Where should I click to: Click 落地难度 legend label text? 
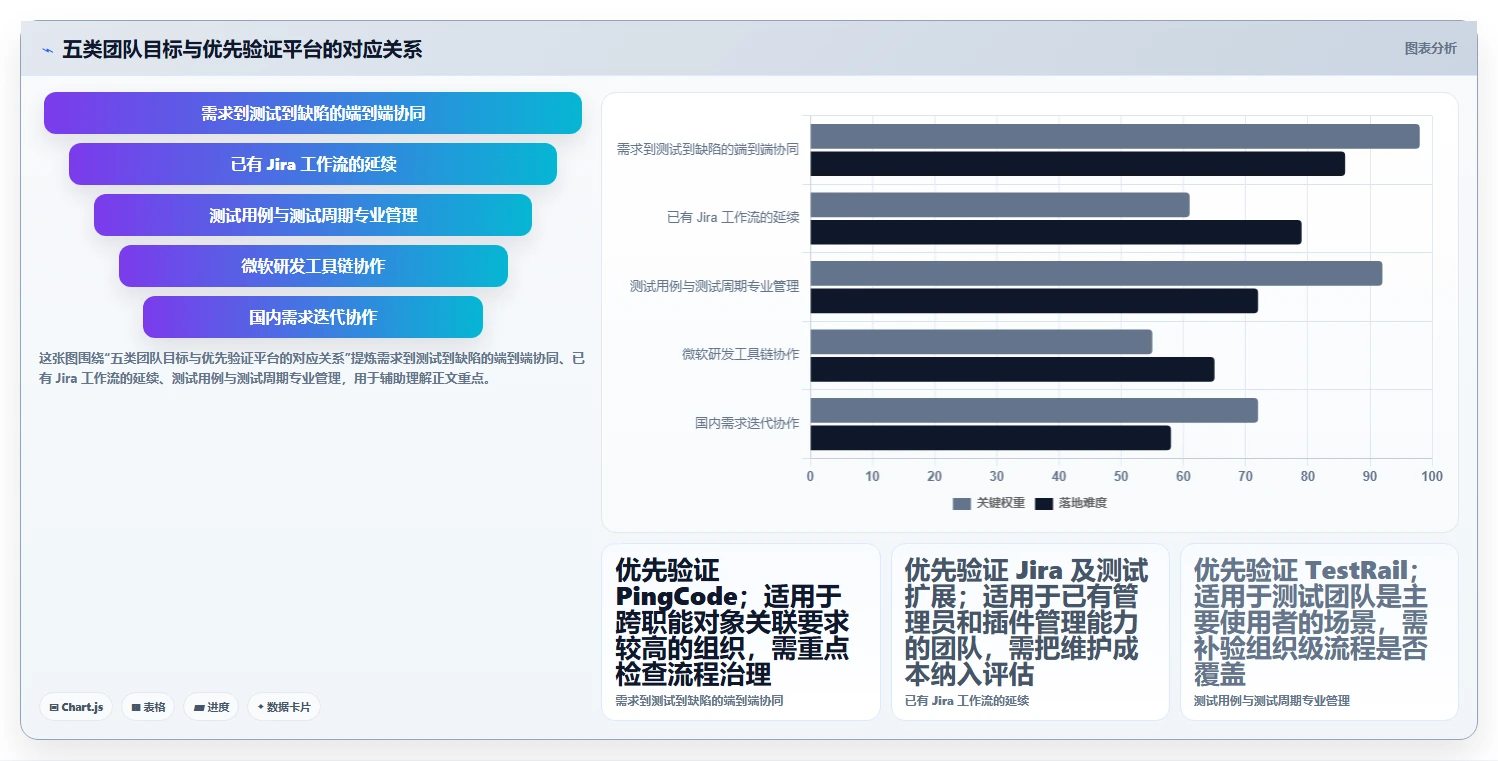1083,503
